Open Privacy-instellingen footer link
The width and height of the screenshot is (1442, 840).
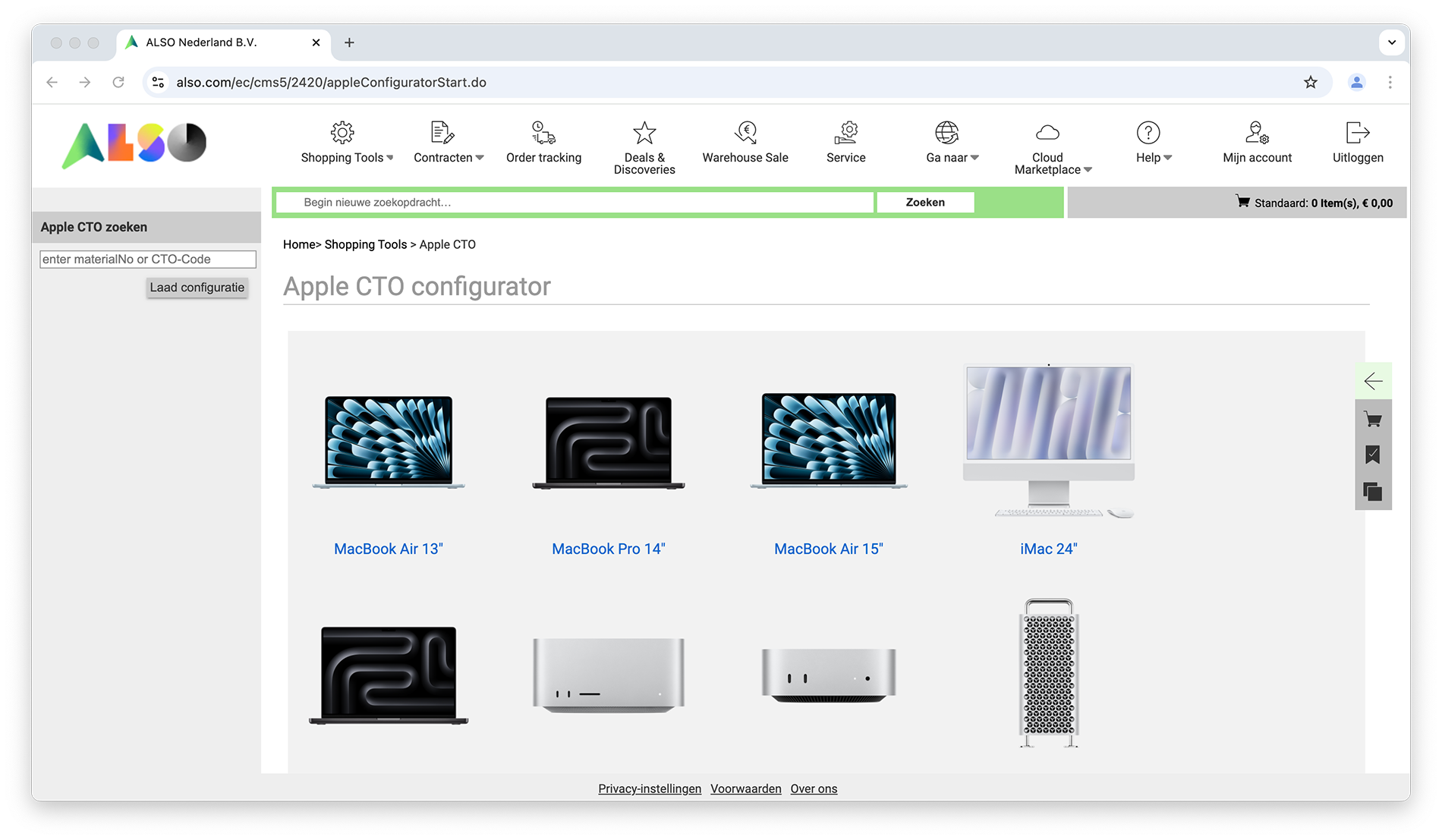click(x=650, y=789)
